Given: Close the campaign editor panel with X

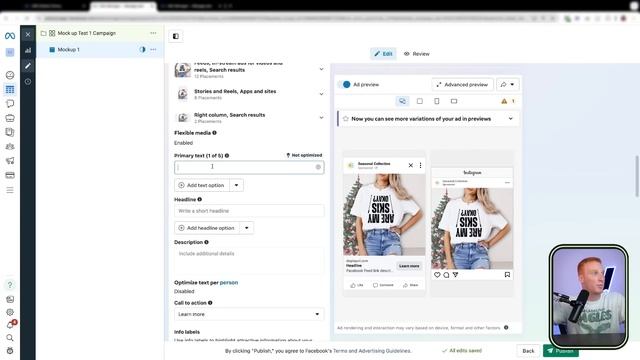Looking at the screenshot, I should coord(28,34).
